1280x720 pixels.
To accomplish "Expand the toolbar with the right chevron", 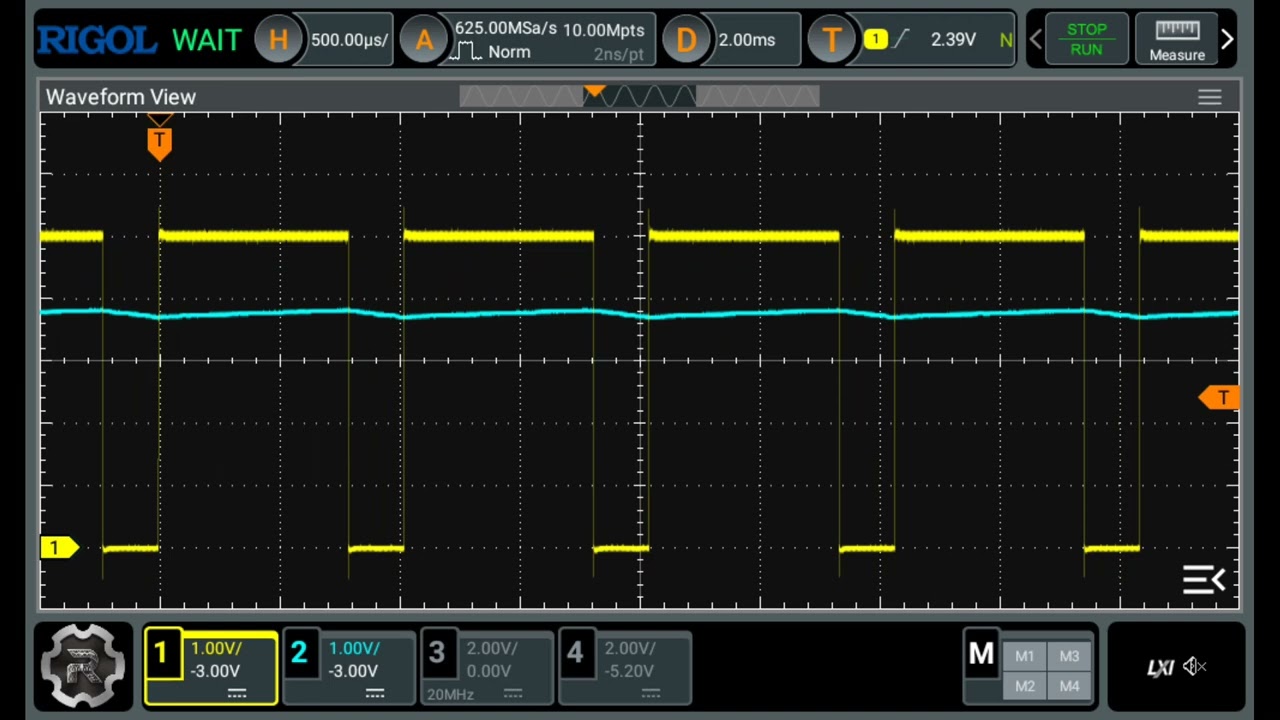I will click(x=1227, y=39).
